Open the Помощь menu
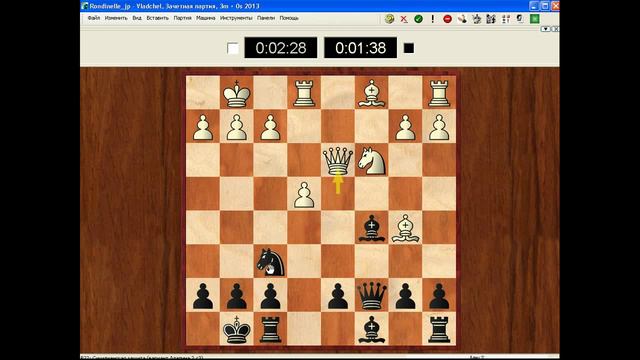Image resolution: width=640 pixels, height=360 pixels. click(289, 18)
